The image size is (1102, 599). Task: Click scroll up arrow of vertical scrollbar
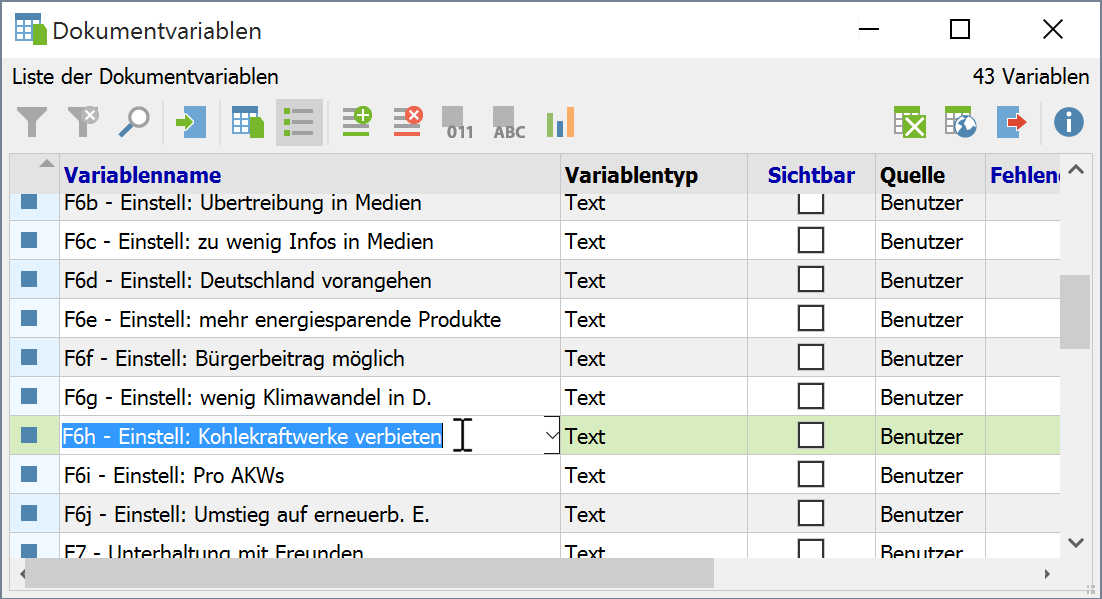point(1075,170)
